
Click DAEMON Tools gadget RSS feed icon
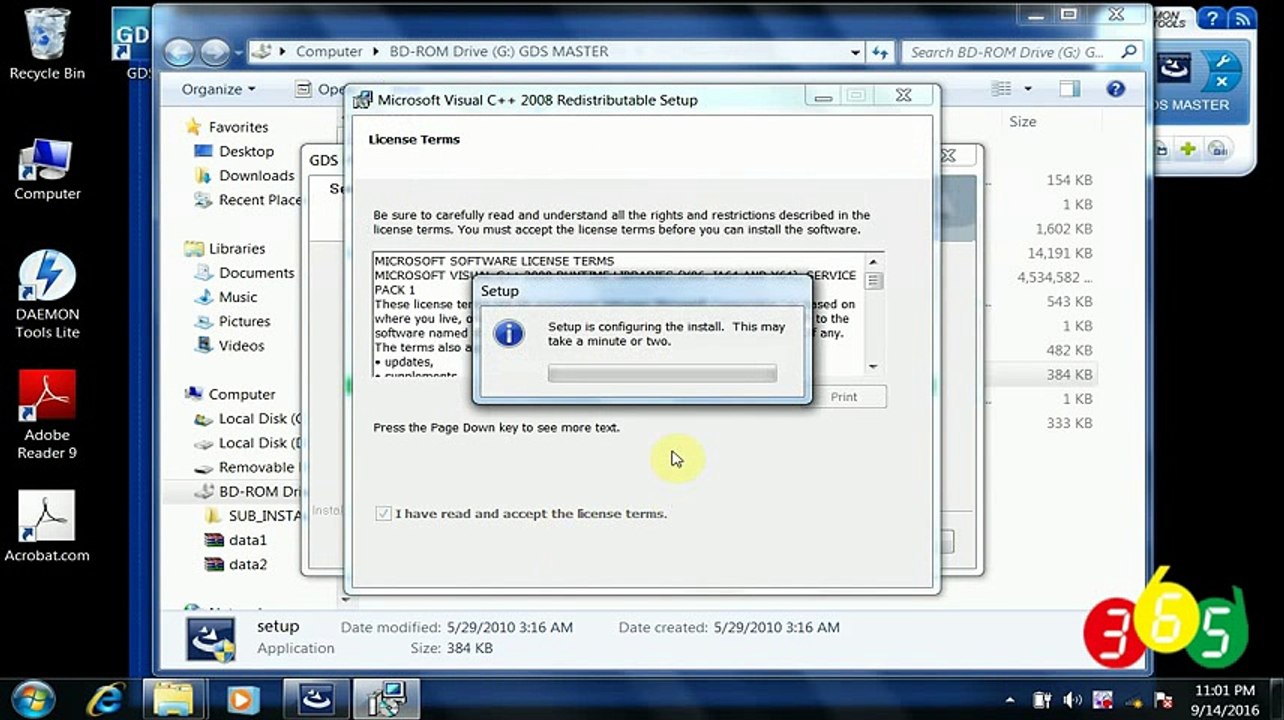tap(1241, 18)
